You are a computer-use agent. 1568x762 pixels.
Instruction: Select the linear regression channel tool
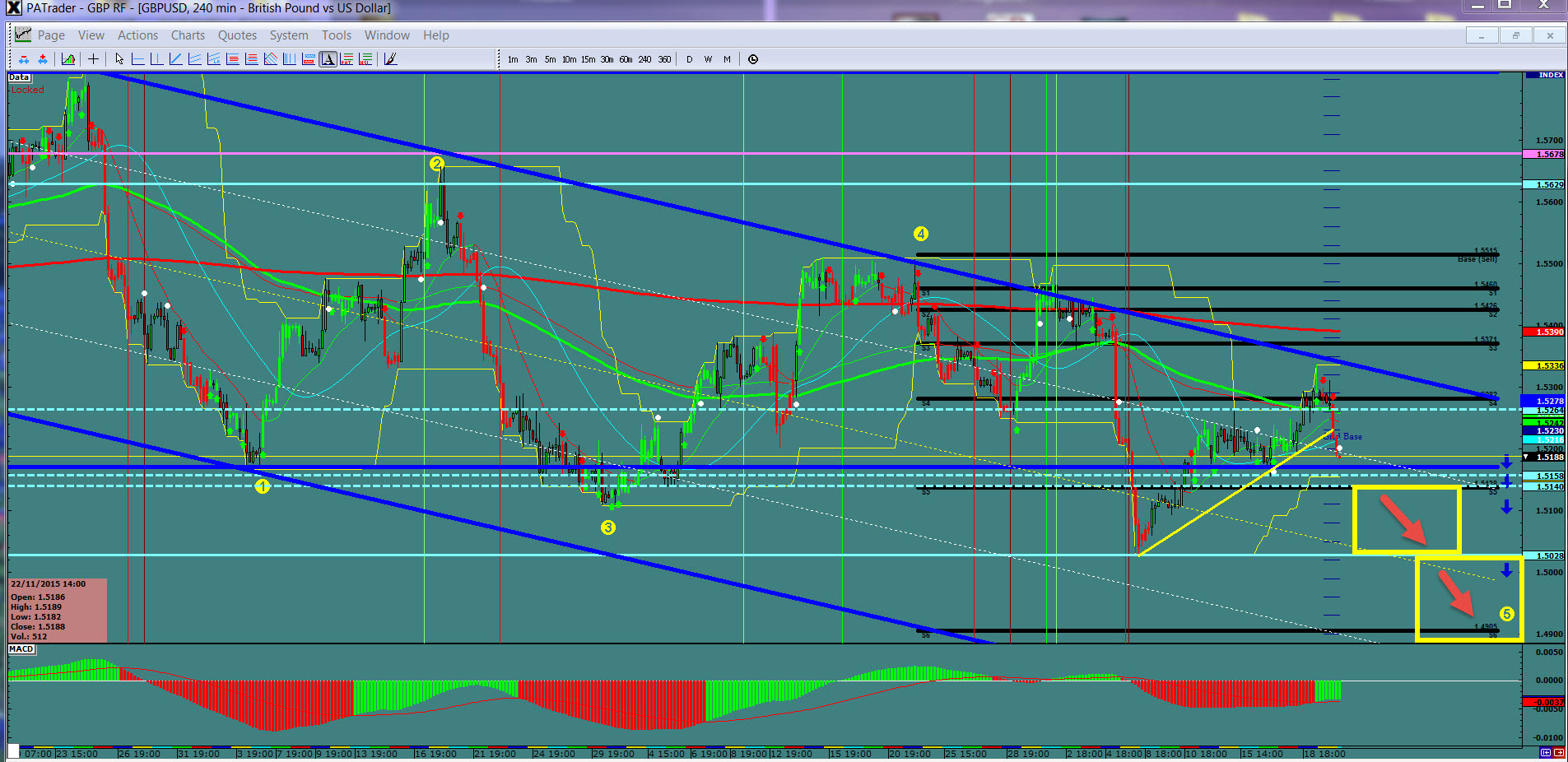click(x=214, y=59)
